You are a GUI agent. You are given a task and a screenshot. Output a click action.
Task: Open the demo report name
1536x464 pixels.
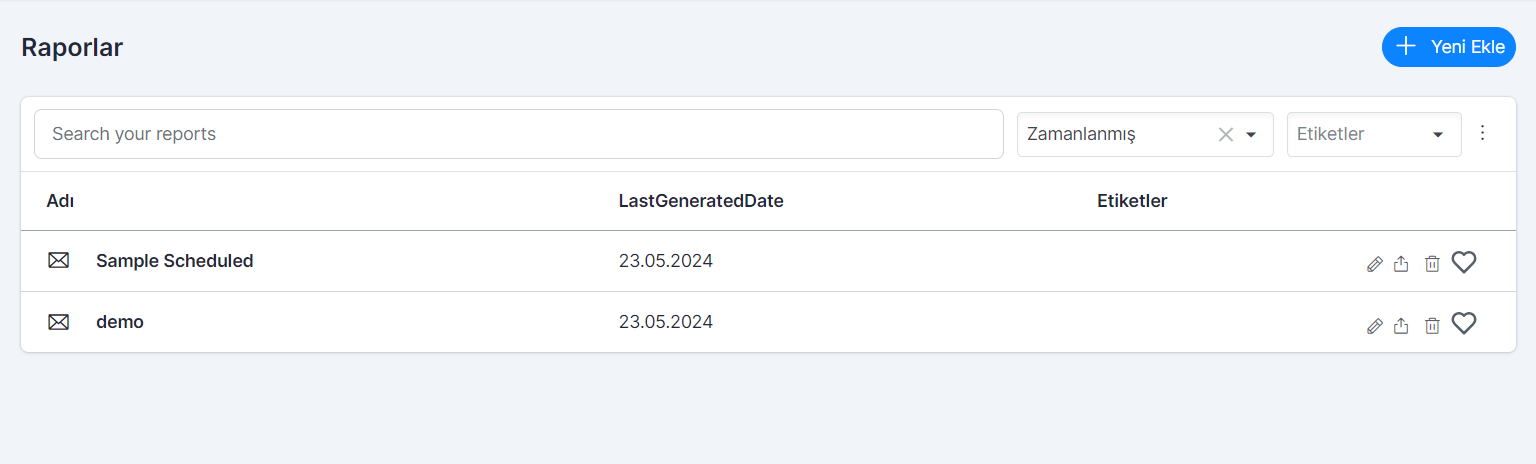pos(120,322)
